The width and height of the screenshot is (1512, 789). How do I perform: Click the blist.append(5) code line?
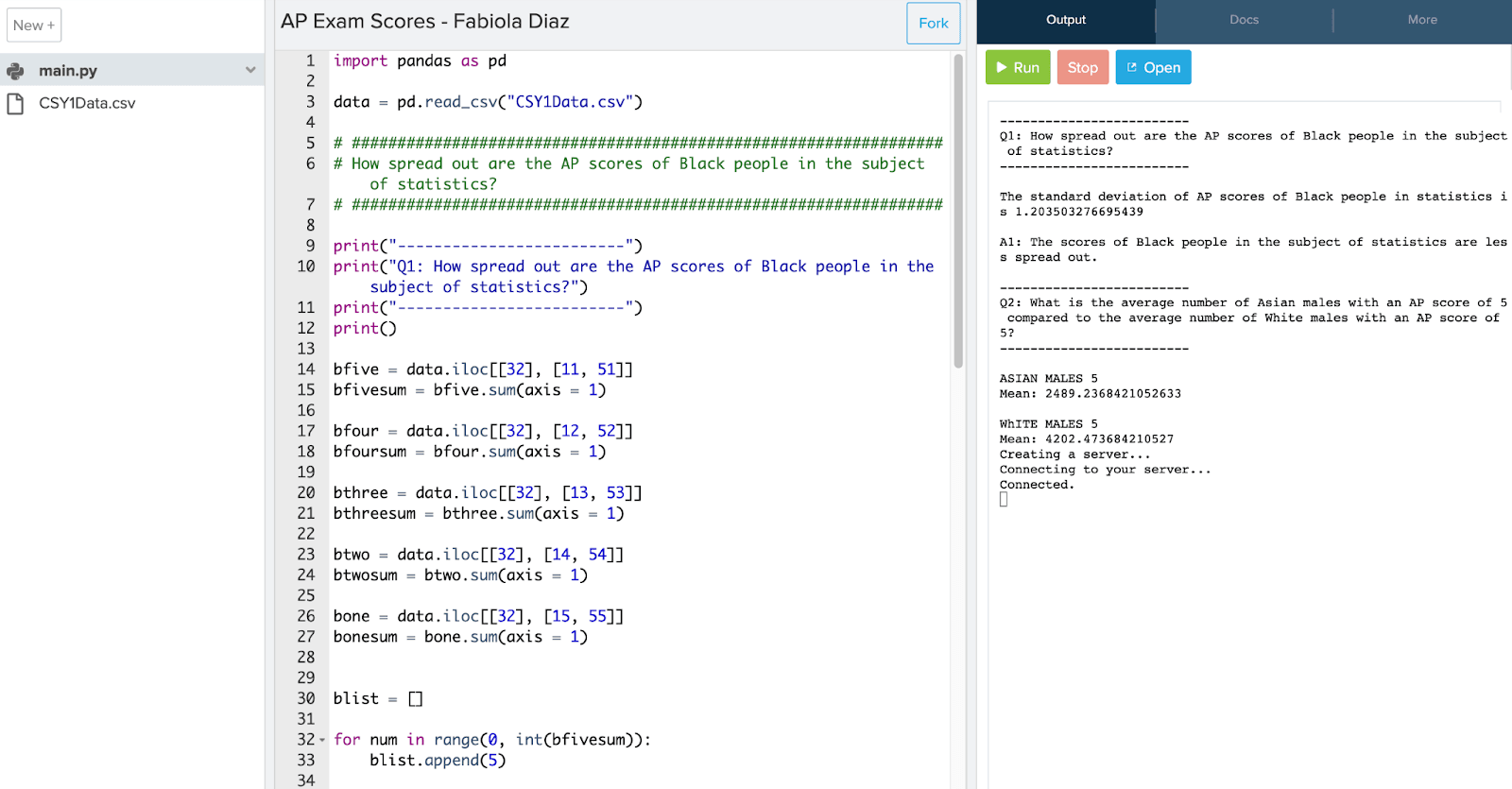coord(438,761)
